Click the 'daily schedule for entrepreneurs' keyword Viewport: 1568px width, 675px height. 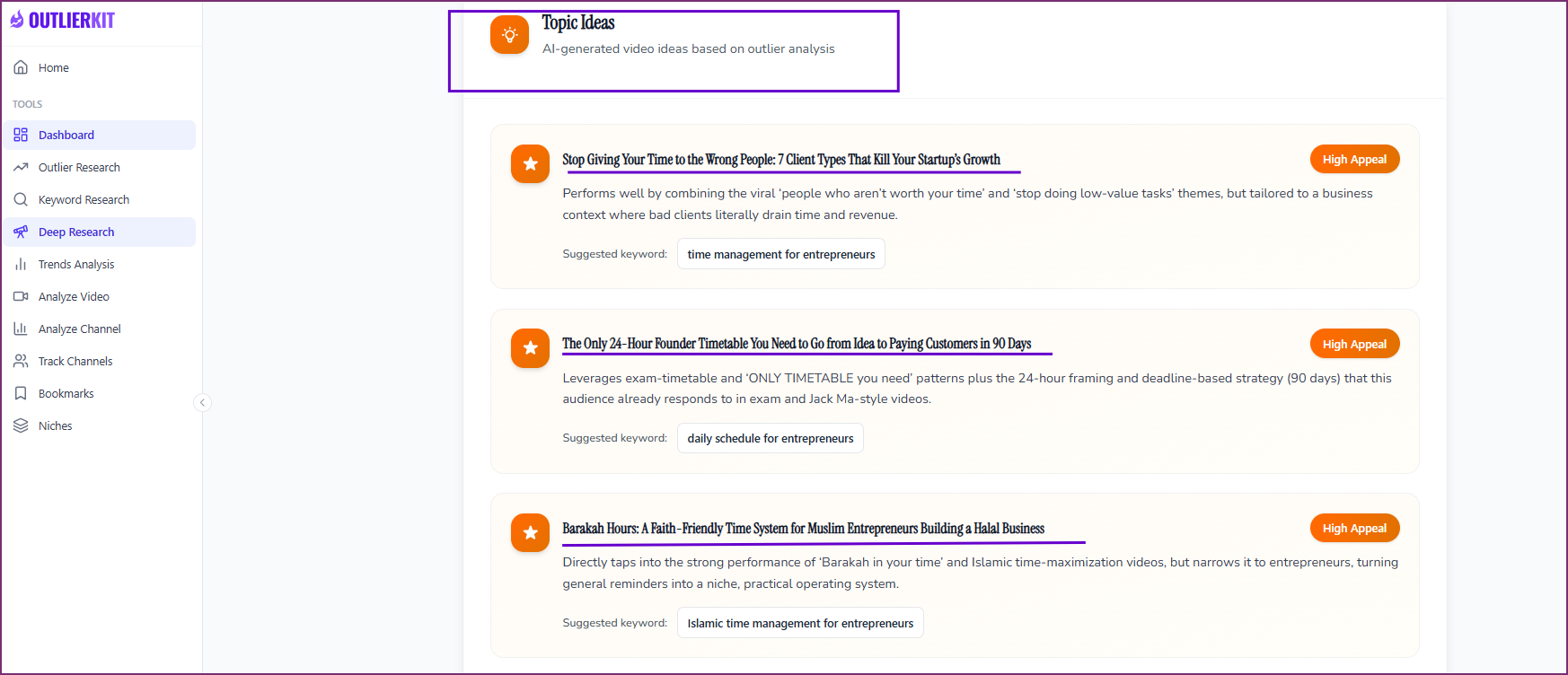pyautogui.click(x=770, y=438)
